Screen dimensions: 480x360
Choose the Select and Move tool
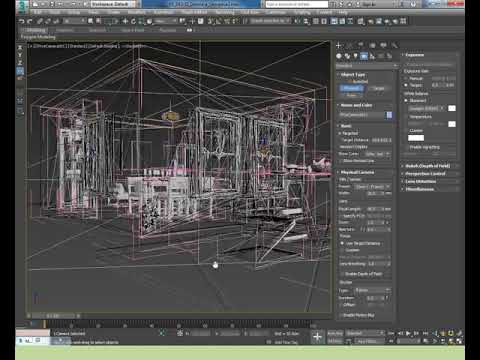click(x=125, y=21)
